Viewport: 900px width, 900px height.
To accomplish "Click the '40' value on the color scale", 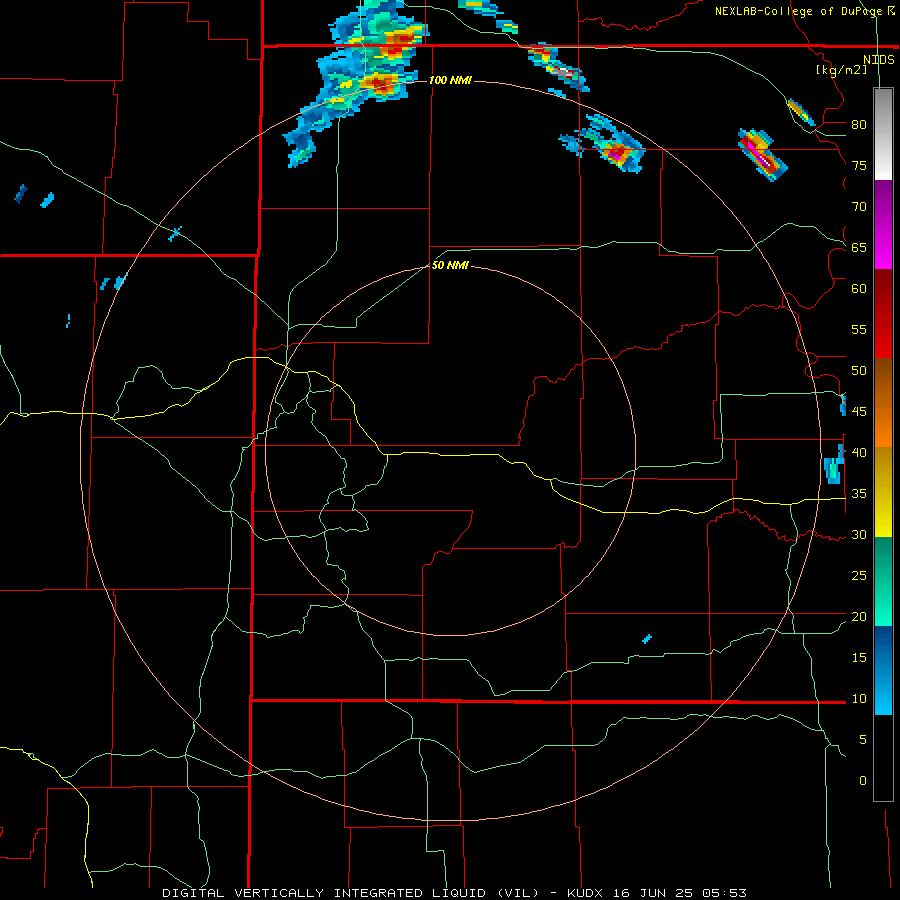I will tap(859, 453).
